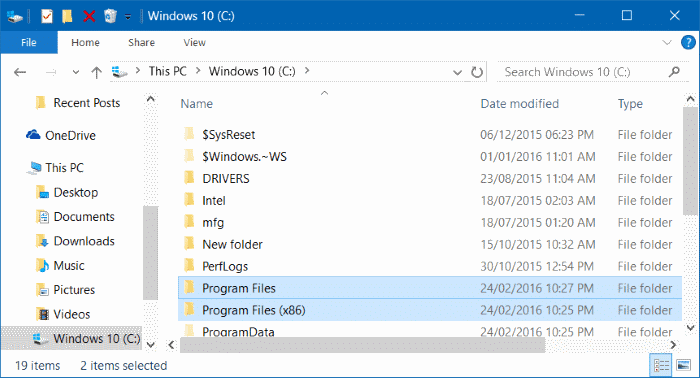The width and height of the screenshot is (700, 378).
Task: Expand the ribbon with the chevron
Action: pos(667,43)
